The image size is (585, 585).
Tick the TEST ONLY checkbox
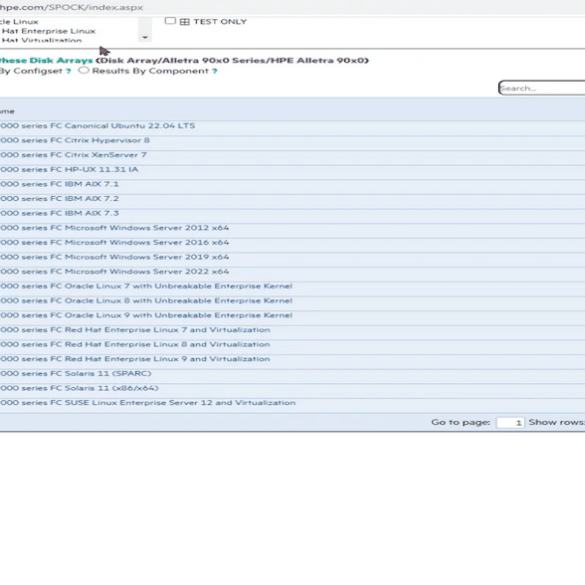point(170,21)
